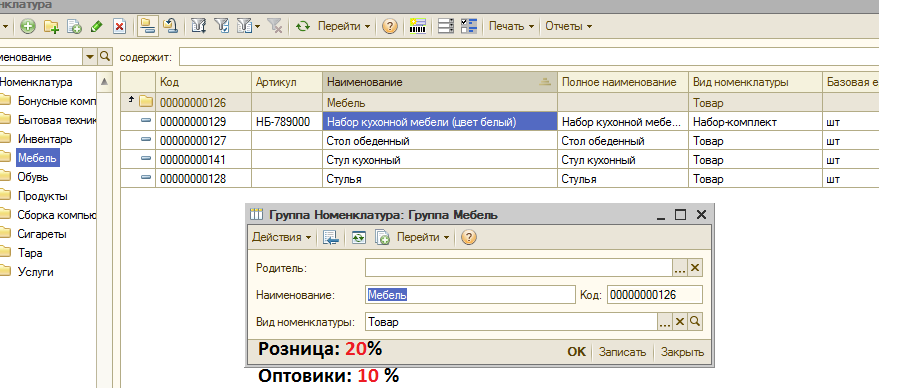Click the Родитель input field

point(519,268)
